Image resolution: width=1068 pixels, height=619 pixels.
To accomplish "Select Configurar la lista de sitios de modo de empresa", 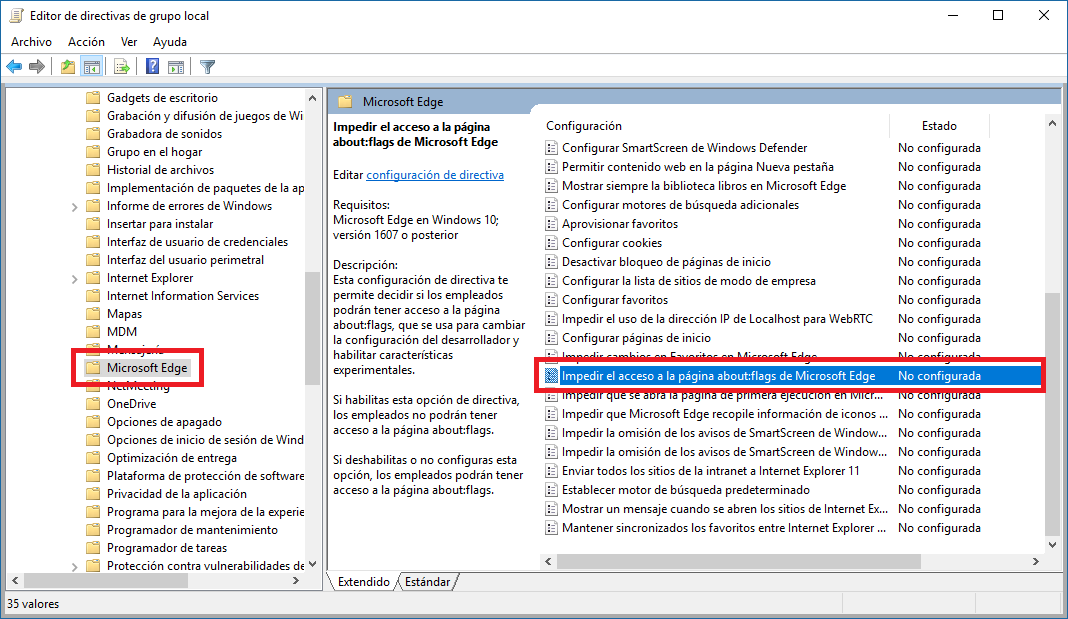I will tap(689, 281).
